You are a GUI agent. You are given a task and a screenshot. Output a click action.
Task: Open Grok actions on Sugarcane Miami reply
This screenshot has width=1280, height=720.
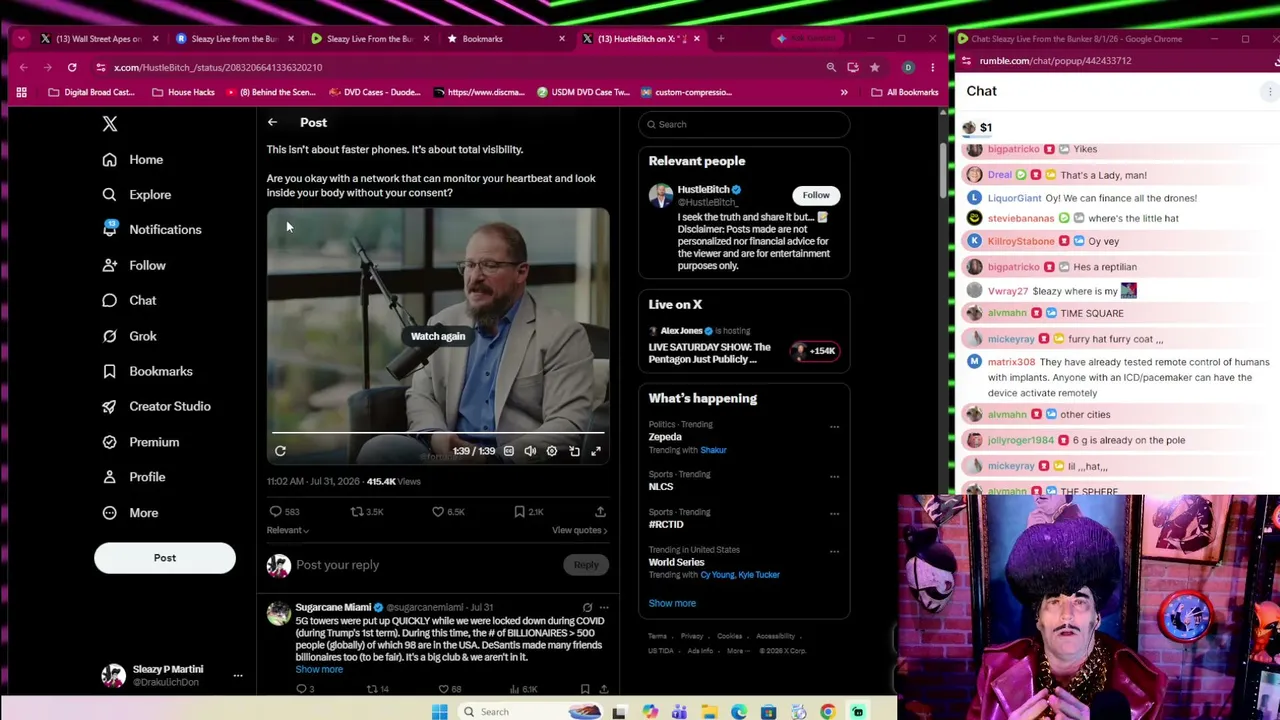587,607
